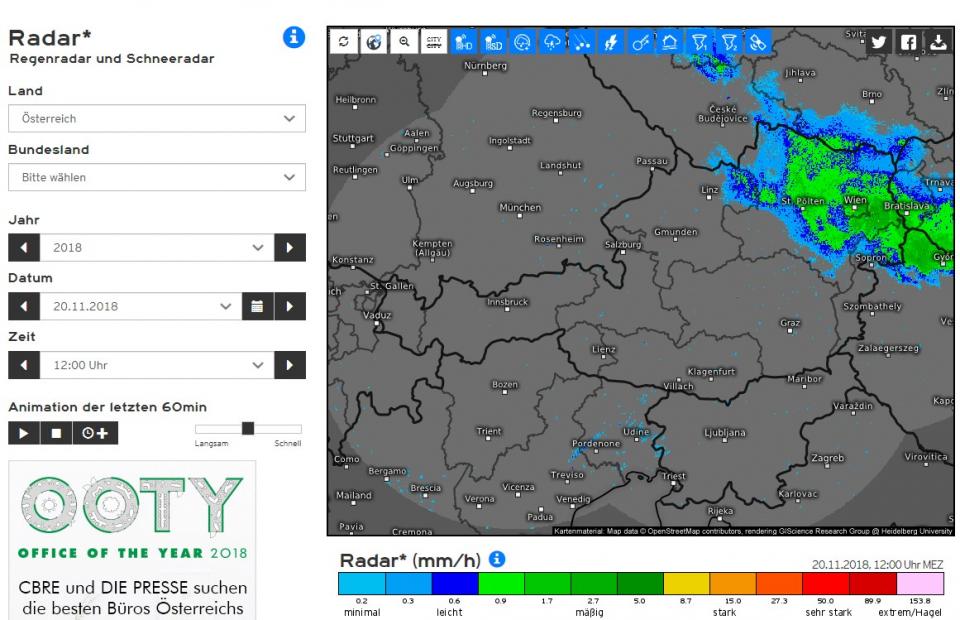
Task: Go to the previous year
Action: coord(23,247)
